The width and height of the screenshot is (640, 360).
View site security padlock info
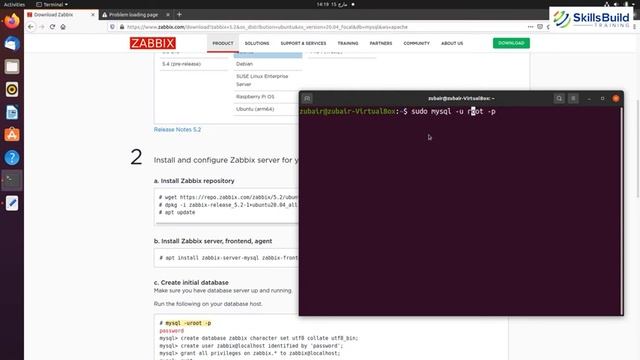click(122, 27)
